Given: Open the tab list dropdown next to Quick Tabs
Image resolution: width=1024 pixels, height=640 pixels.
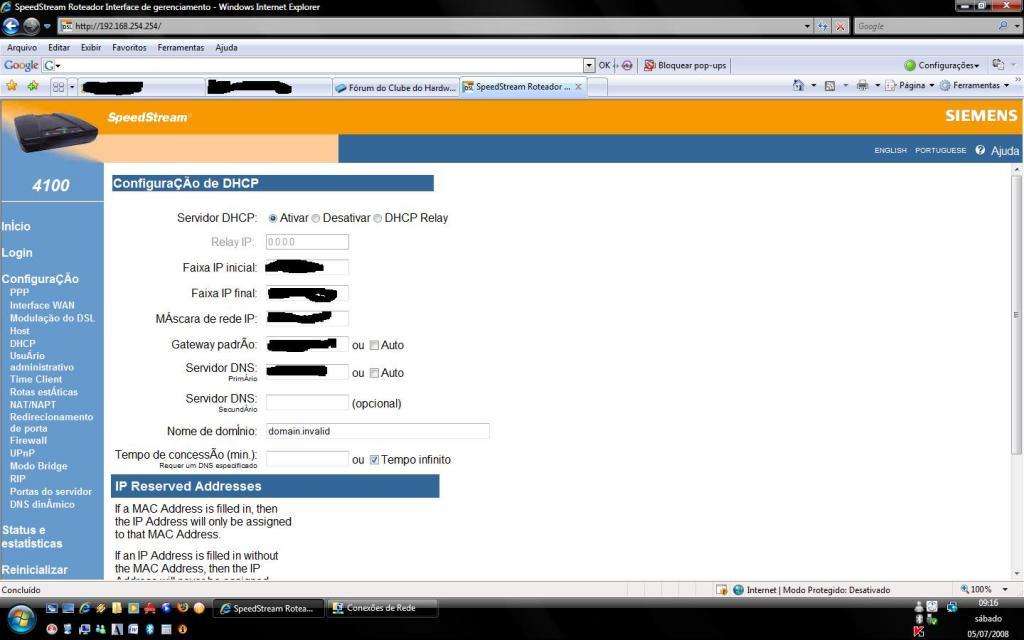Looking at the screenshot, I should coord(72,86).
